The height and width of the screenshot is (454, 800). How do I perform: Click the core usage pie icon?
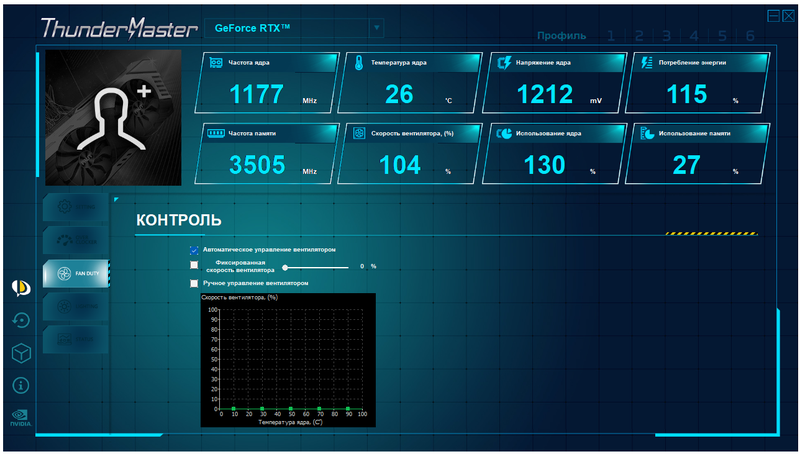pyautogui.click(x=504, y=133)
